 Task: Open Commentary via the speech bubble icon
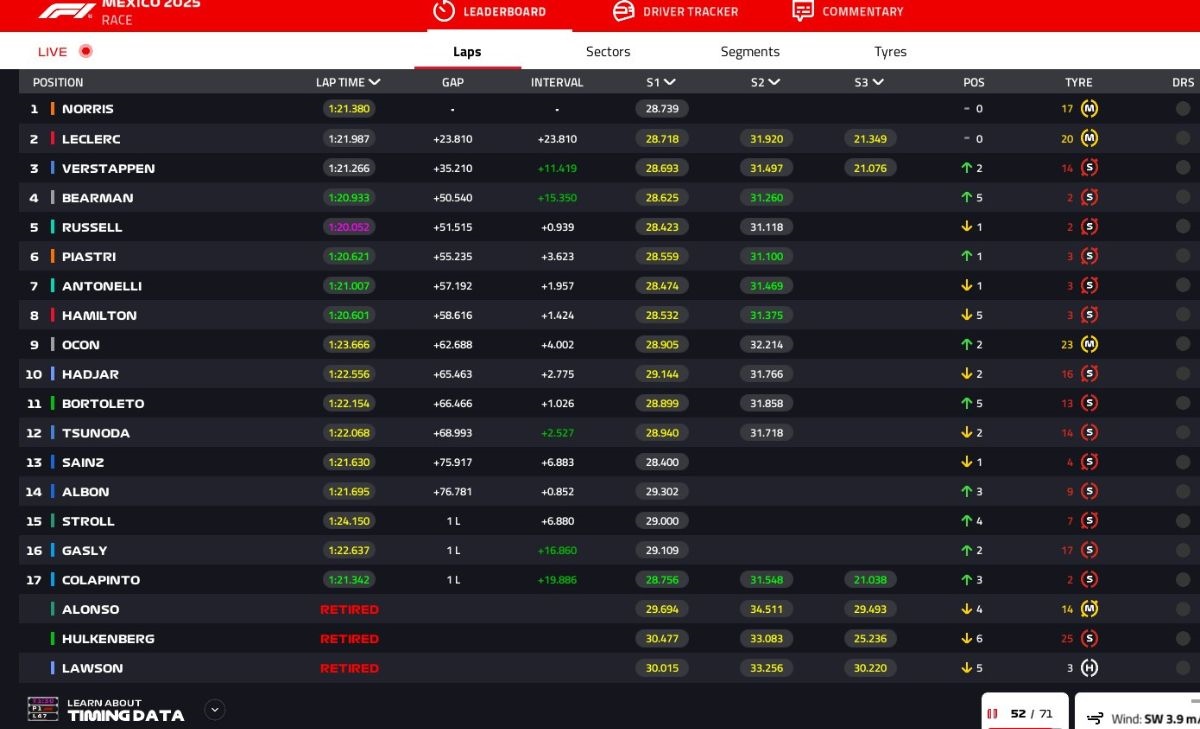[x=802, y=11]
